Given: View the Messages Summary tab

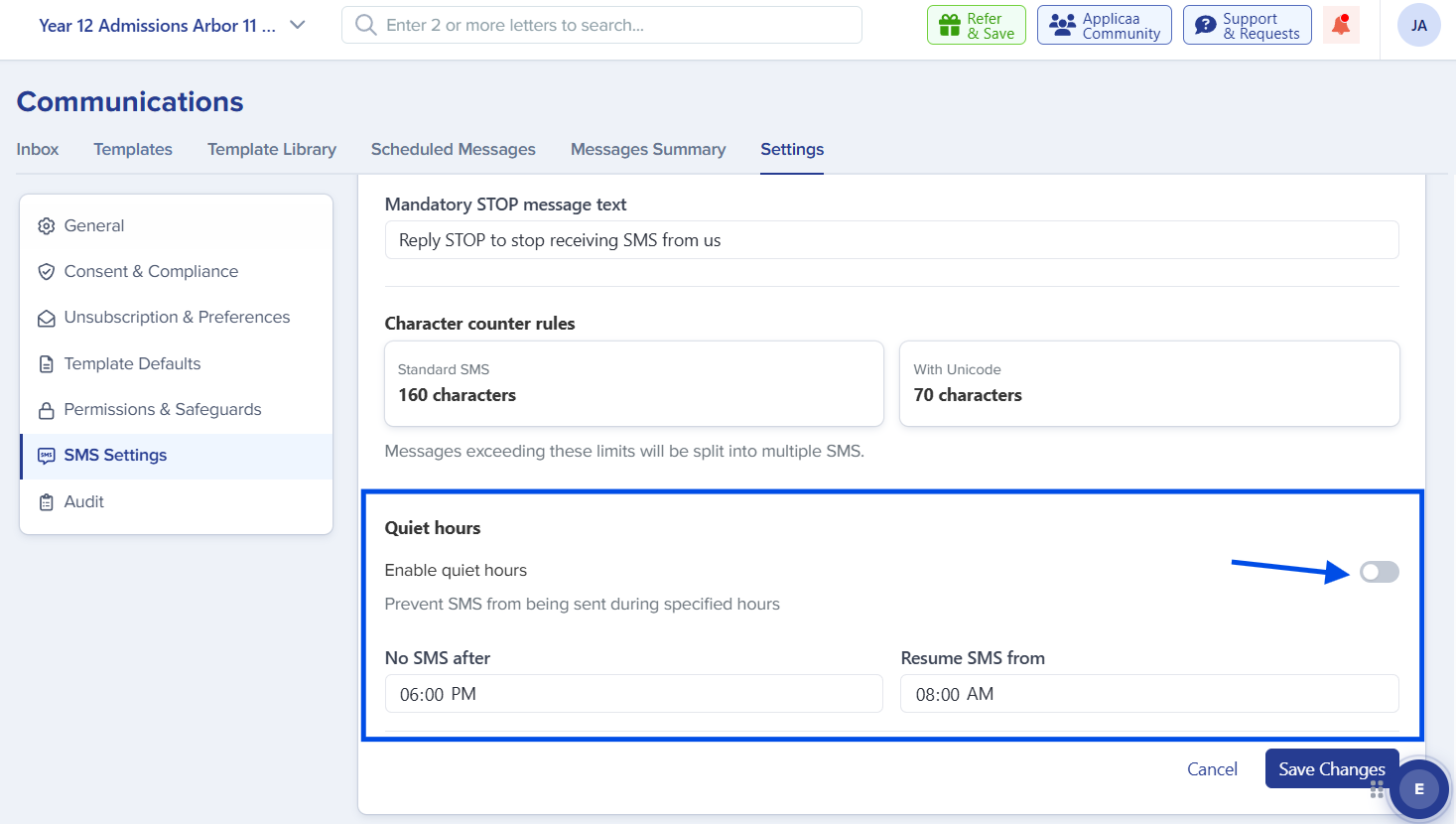Looking at the screenshot, I should [648, 149].
